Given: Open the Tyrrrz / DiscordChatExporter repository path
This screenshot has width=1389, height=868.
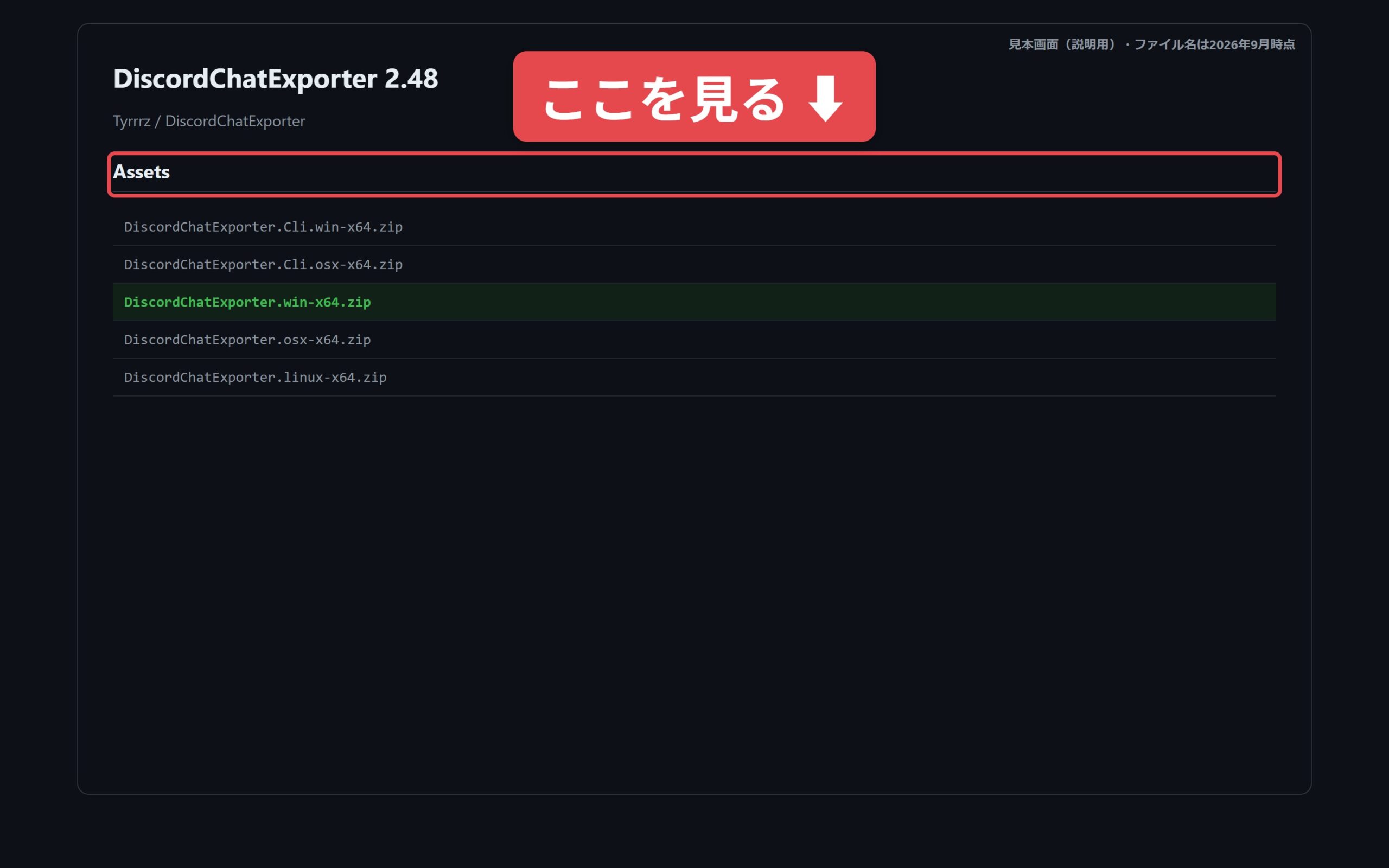Looking at the screenshot, I should 209,121.
